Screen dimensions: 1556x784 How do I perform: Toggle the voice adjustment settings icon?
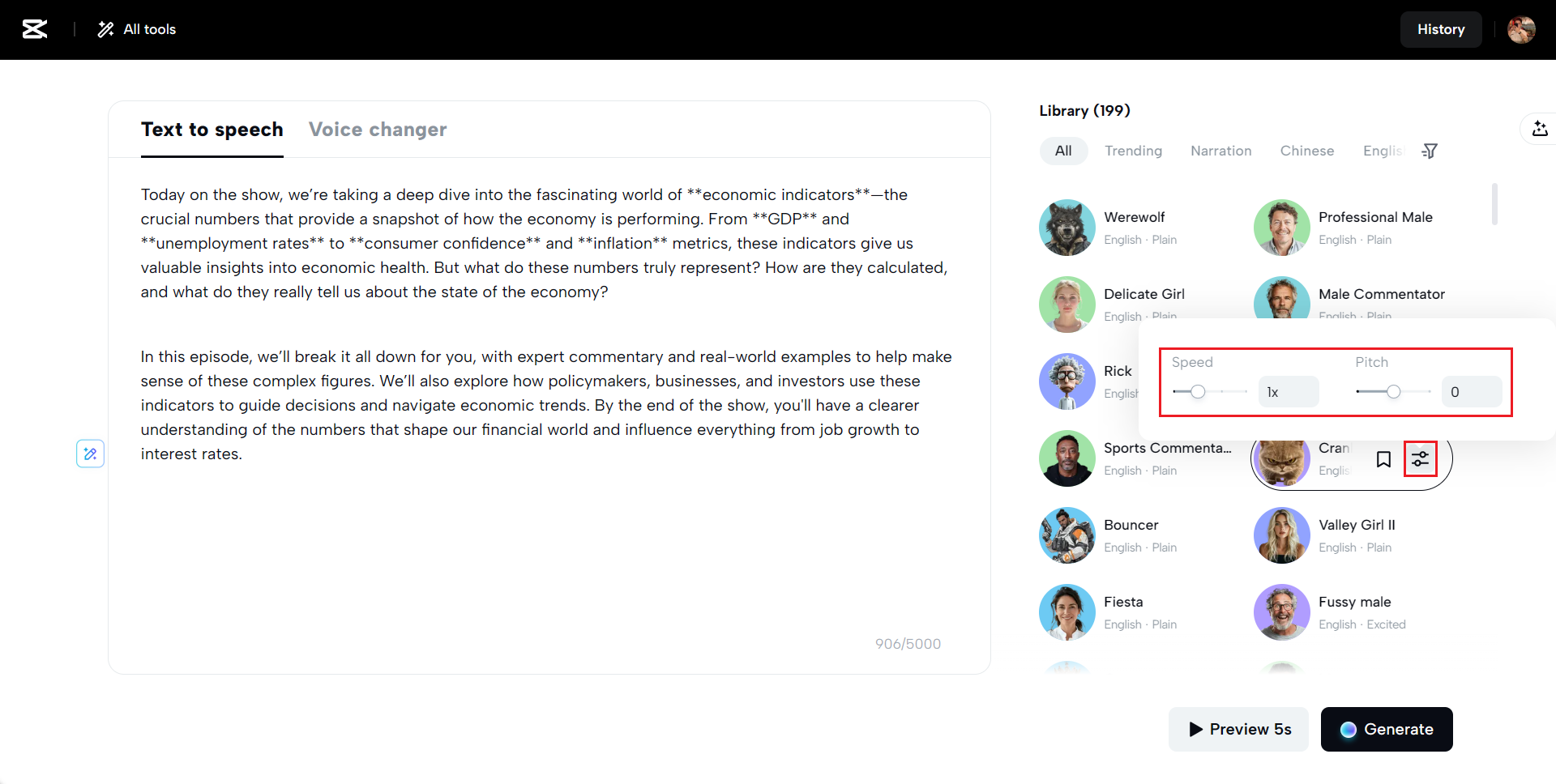(1420, 459)
